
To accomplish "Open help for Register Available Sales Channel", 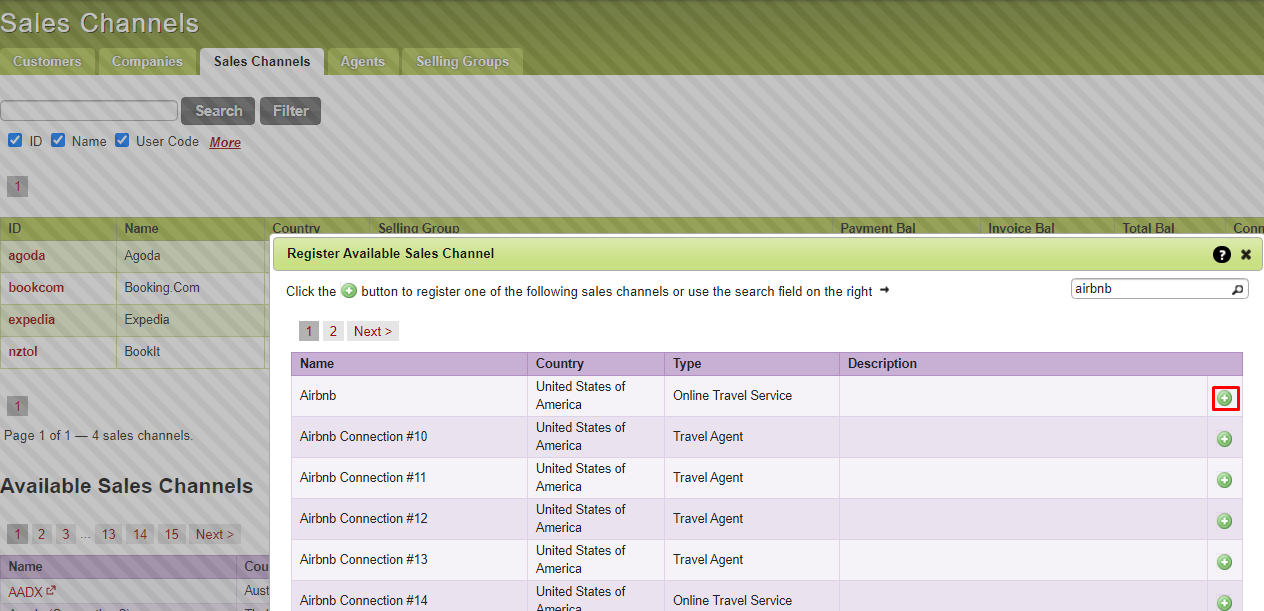I will pos(1221,254).
